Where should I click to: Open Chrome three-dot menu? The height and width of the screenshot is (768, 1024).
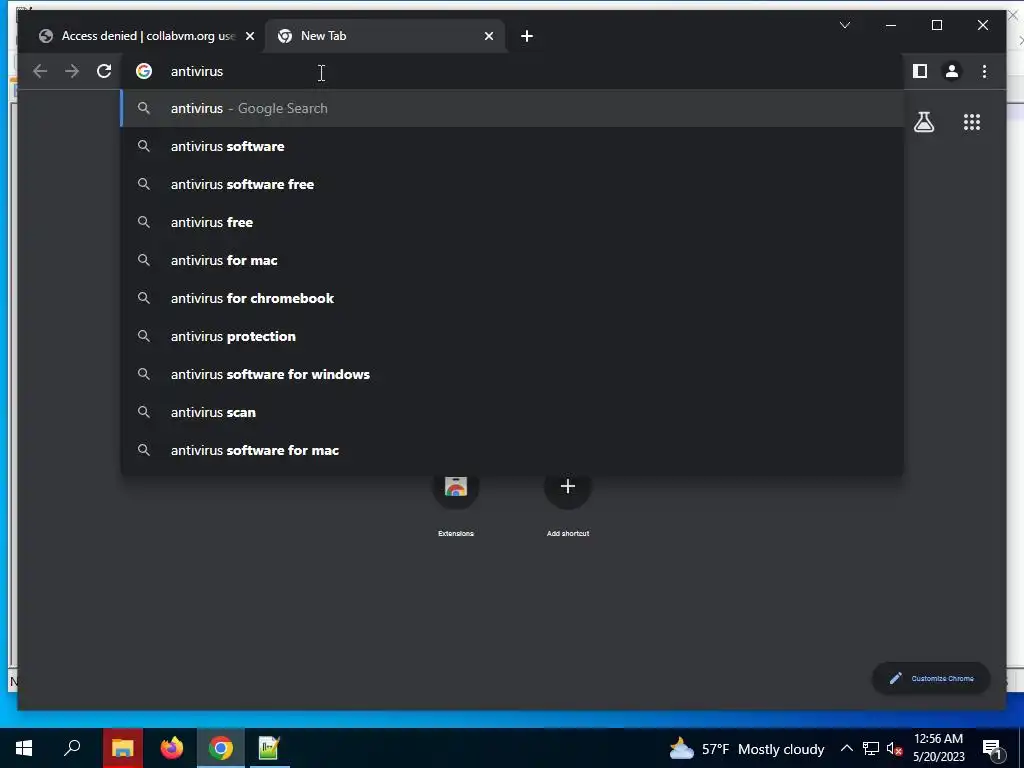pyautogui.click(x=984, y=71)
